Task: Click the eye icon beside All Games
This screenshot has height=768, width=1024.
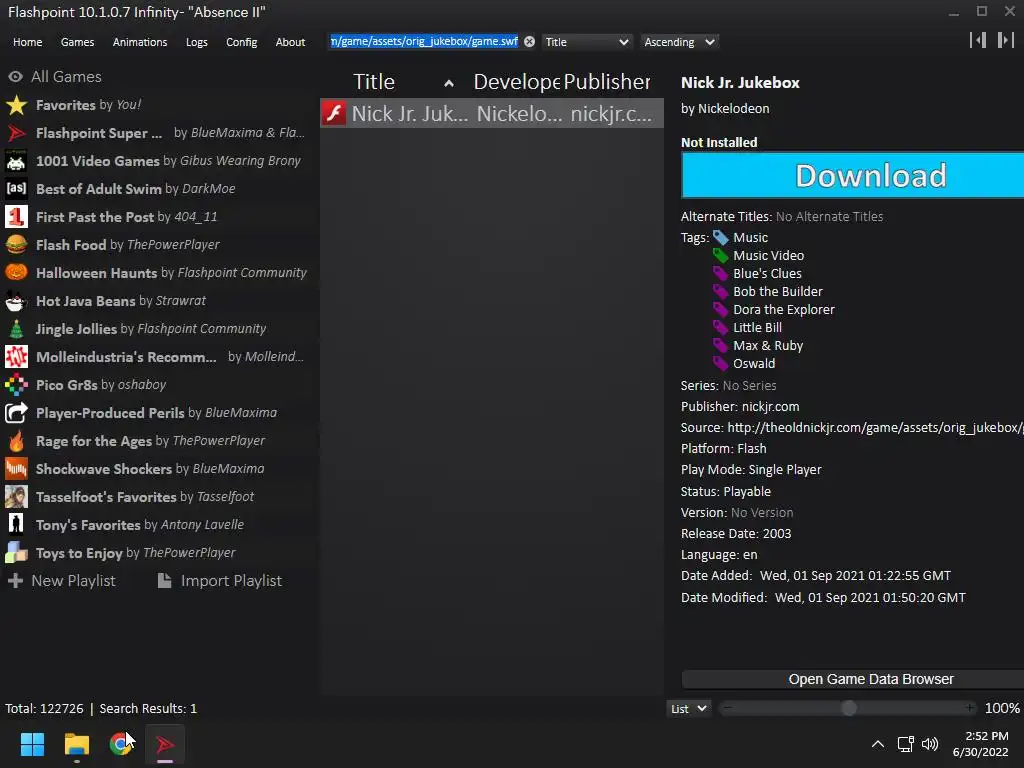Action: click(x=16, y=76)
